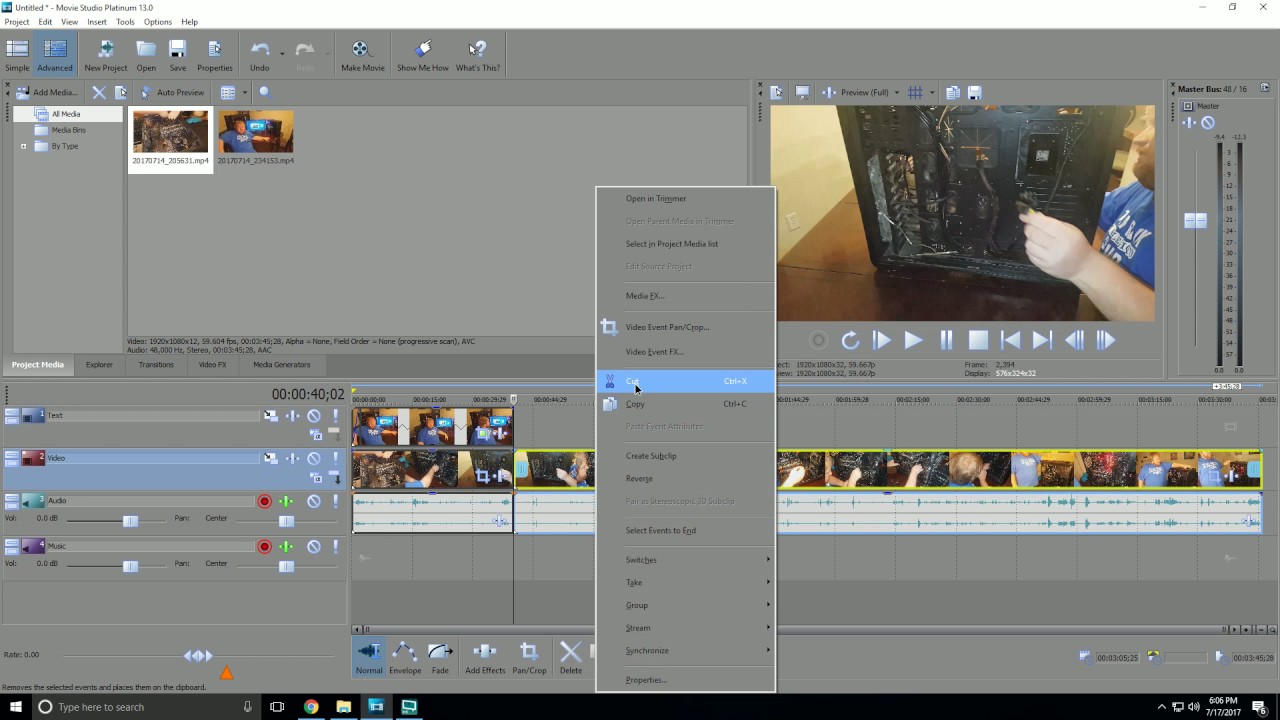Expand the By Type tree node

click(24, 146)
